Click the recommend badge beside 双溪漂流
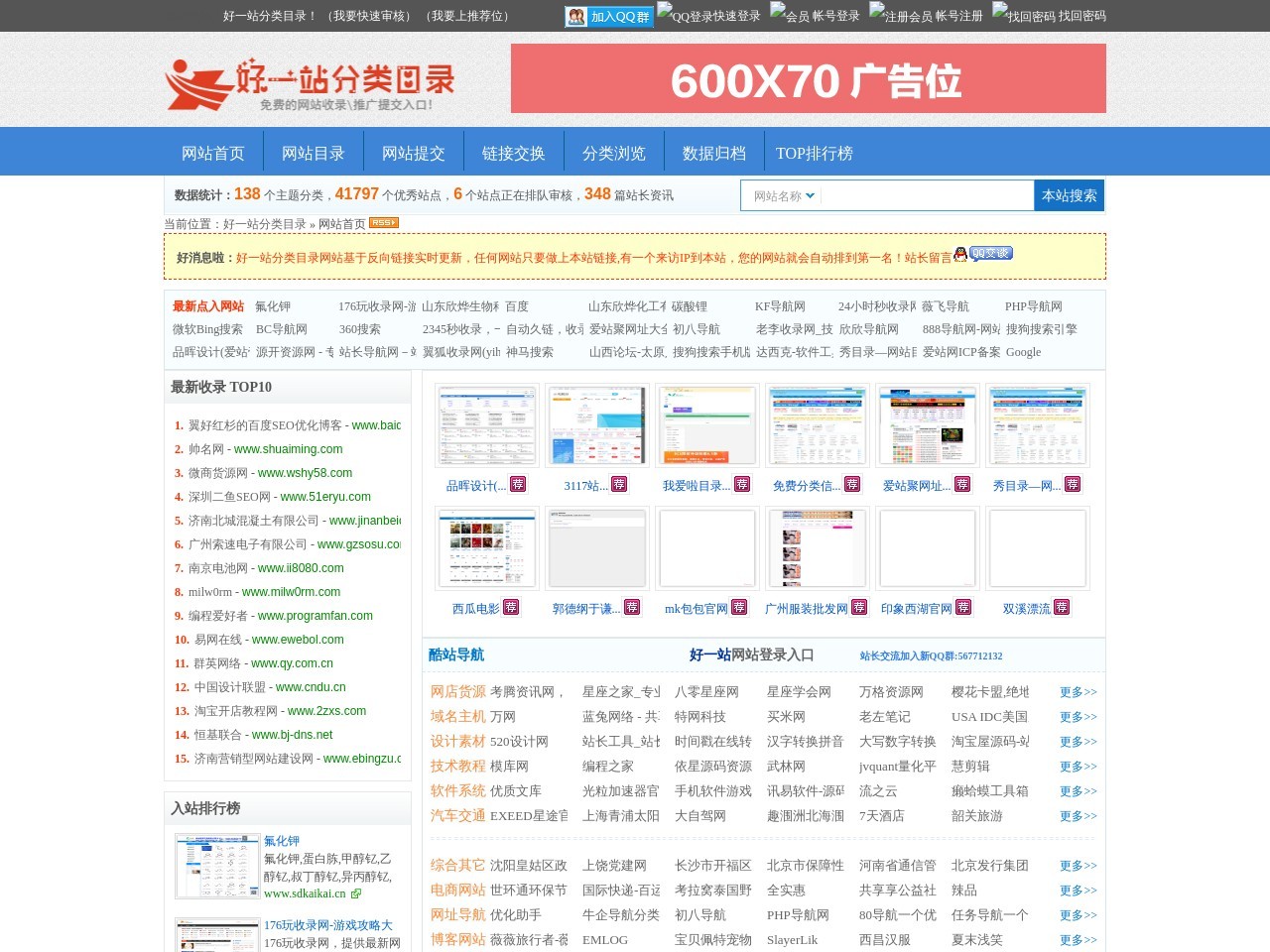This screenshot has width=1270, height=952. [x=1062, y=608]
